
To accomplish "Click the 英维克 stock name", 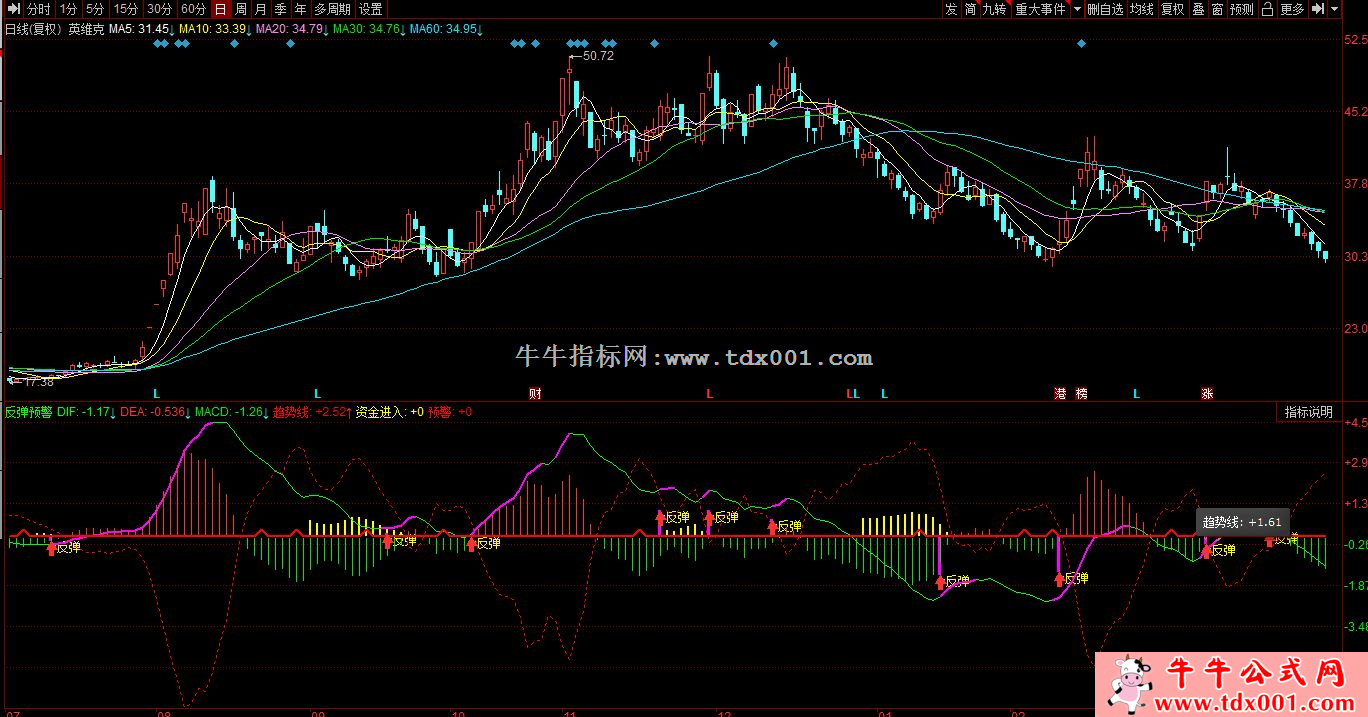I will click(x=86, y=29).
